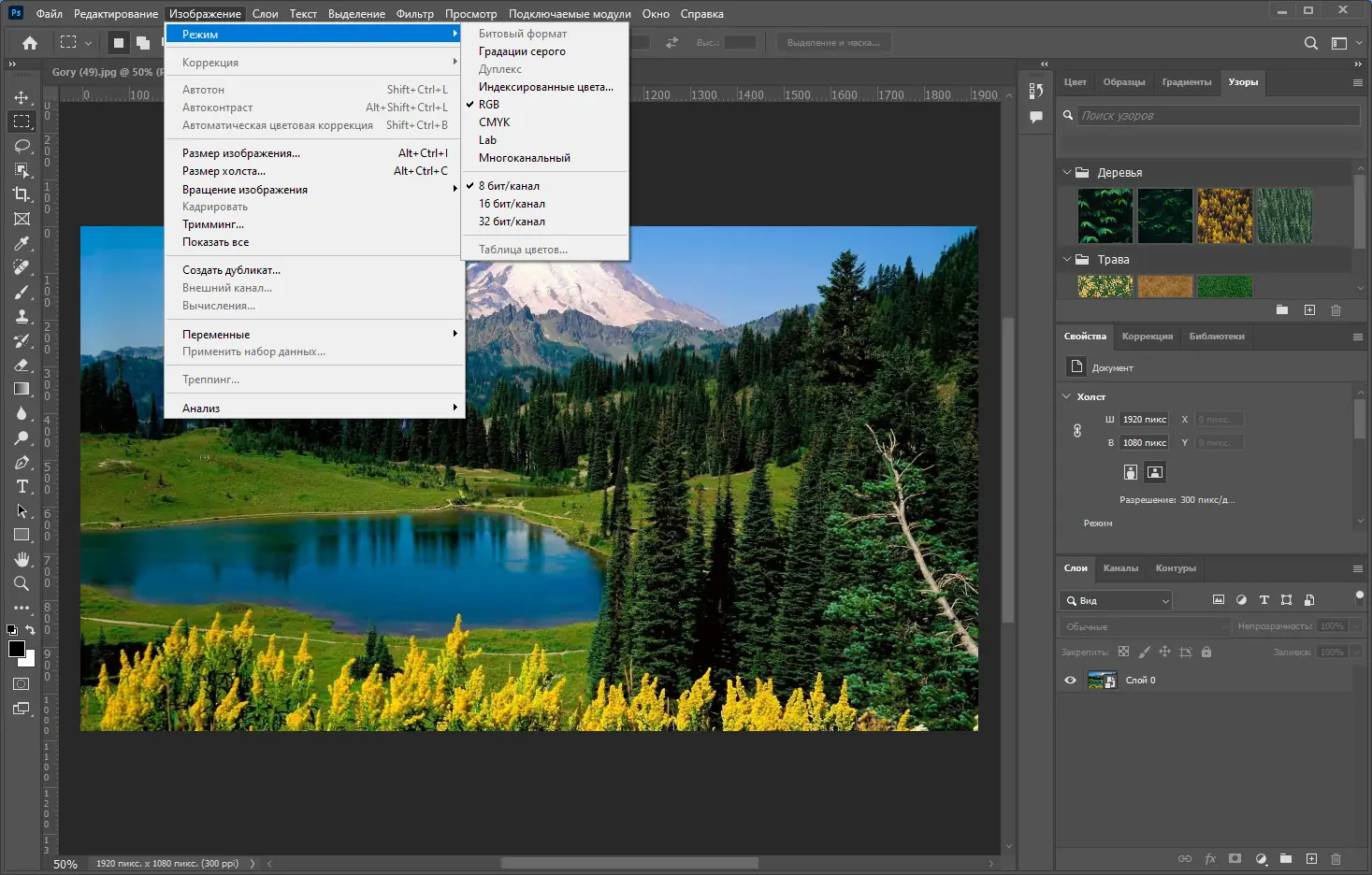The height and width of the screenshot is (875, 1372).
Task: Click the Eyedropper tool
Action: pyautogui.click(x=22, y=243)
